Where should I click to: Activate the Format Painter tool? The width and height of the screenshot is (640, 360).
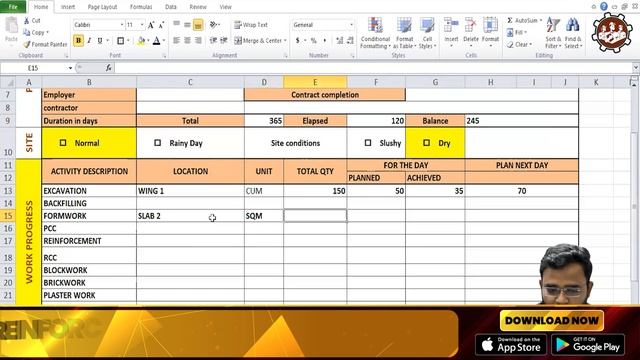click(45, 44)
